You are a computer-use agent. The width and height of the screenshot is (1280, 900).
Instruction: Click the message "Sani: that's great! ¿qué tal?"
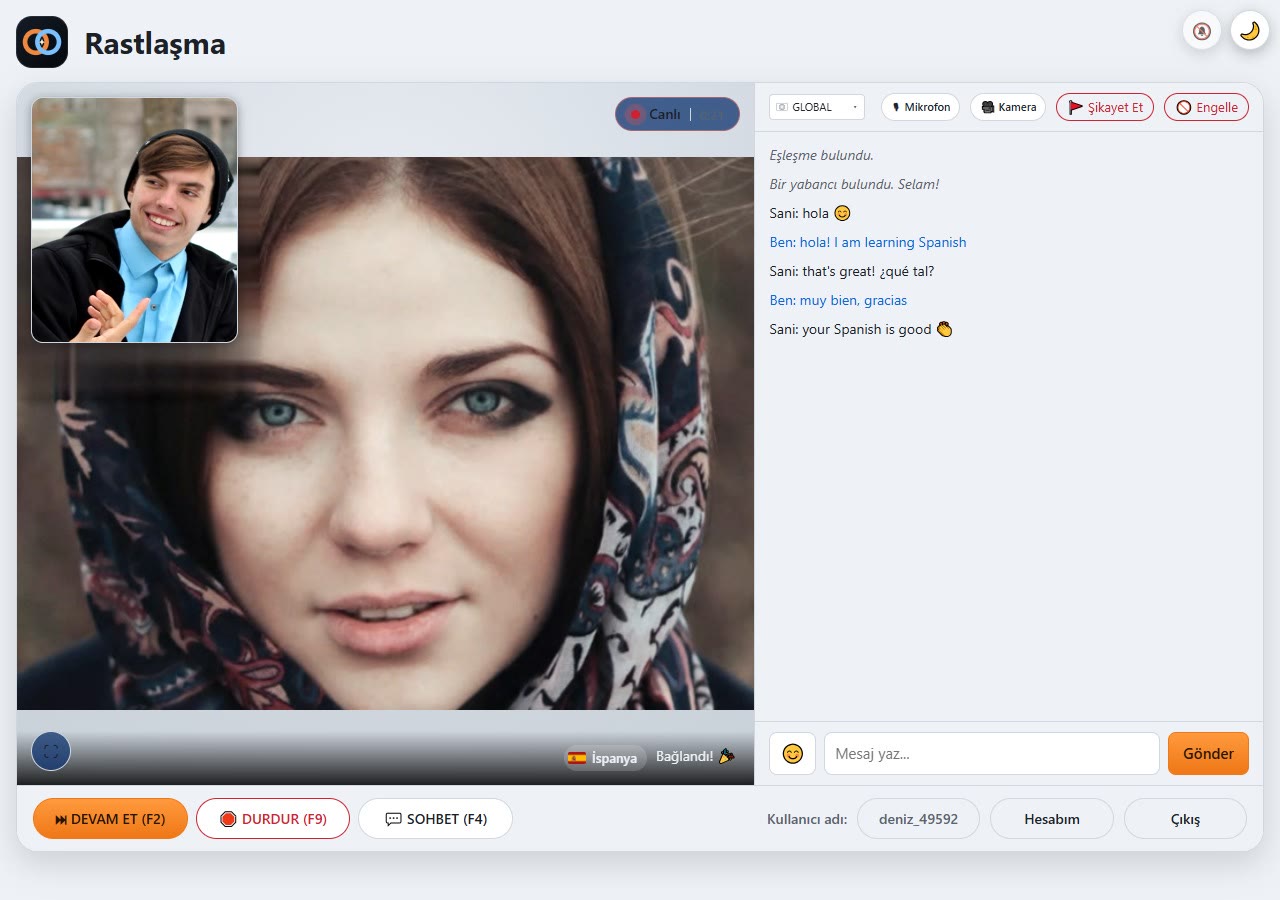pos(852,271)
